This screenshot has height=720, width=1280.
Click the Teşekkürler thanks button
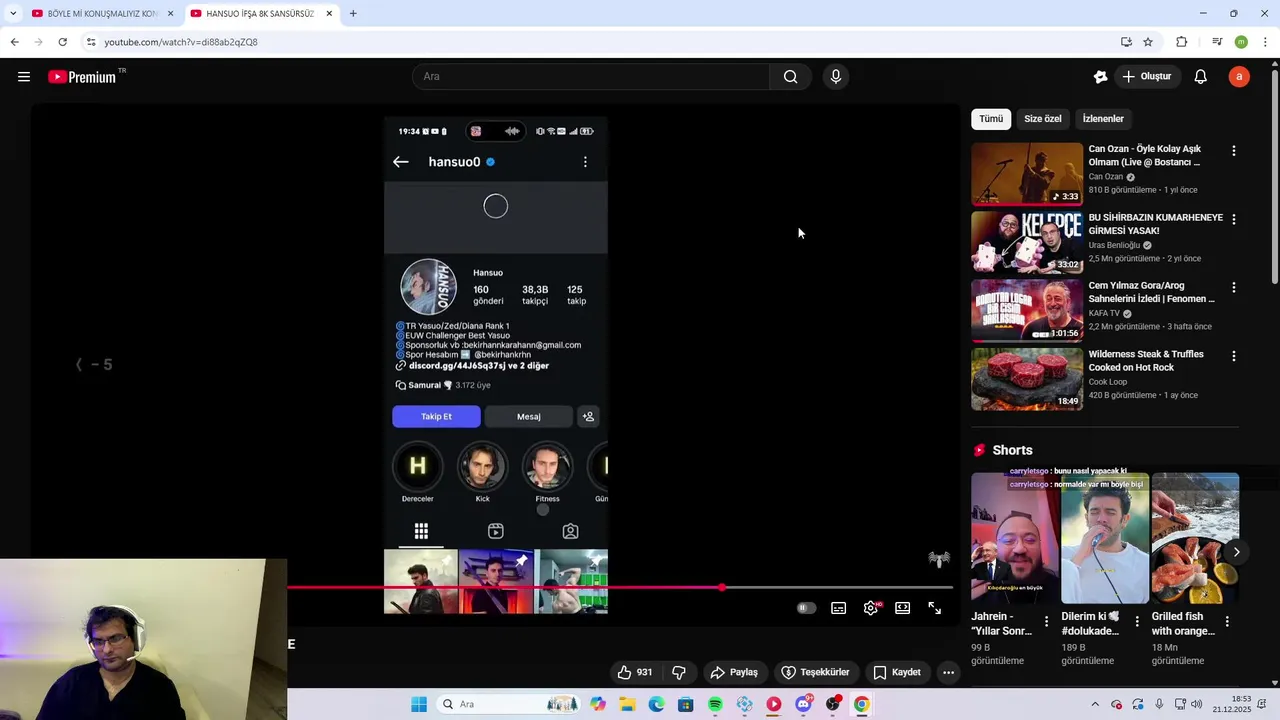[x=815, y=672]
